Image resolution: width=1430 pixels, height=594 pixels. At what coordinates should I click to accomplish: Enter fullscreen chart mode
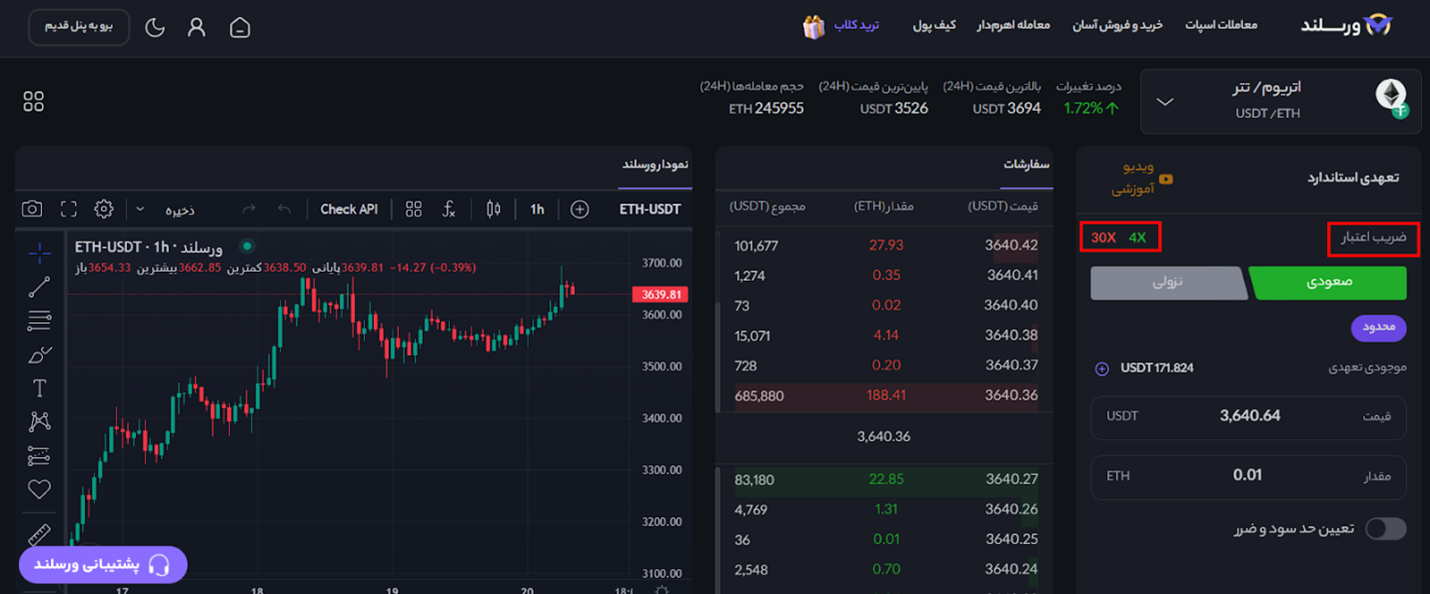(x=68, y=209)
